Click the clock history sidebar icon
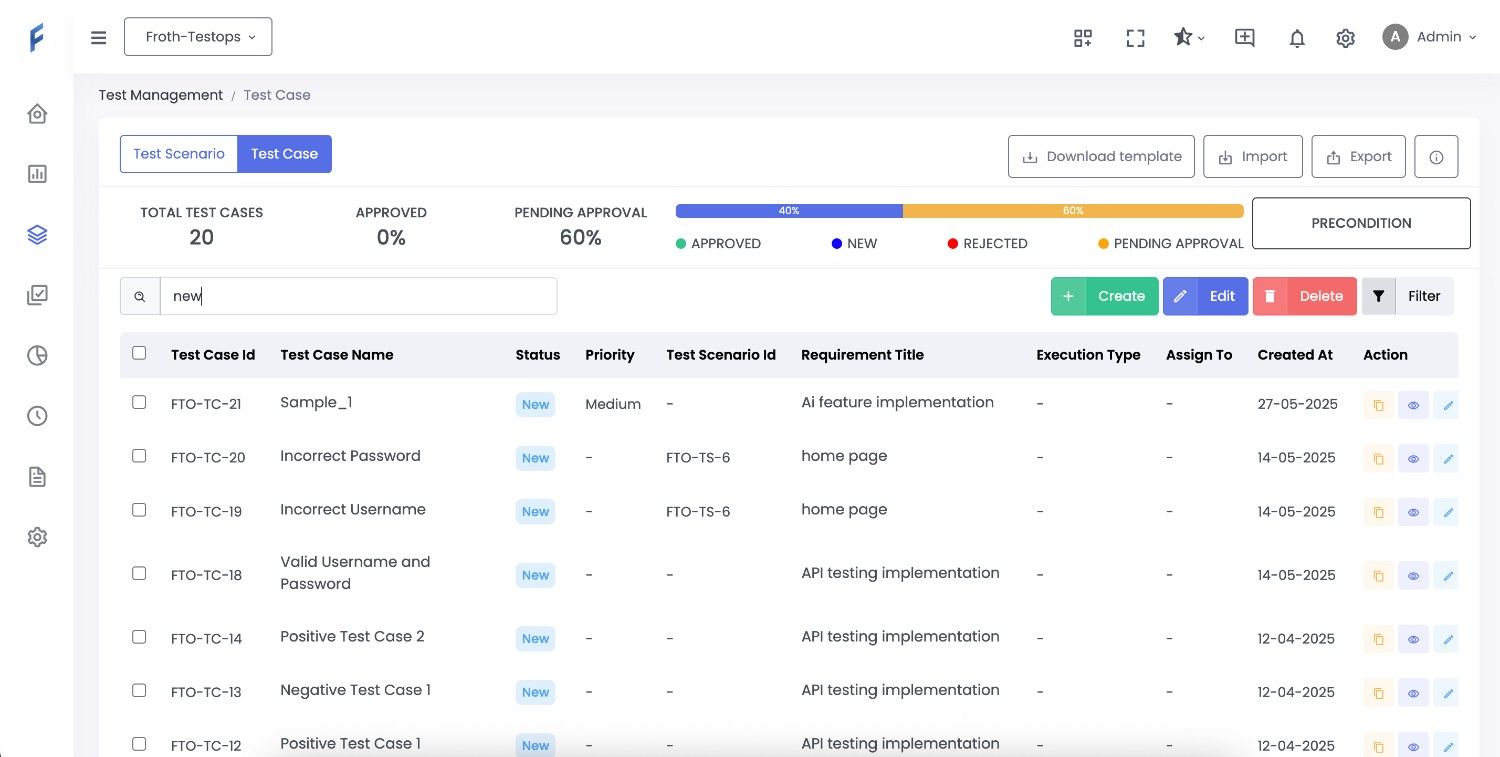 [x=37, y=416]
